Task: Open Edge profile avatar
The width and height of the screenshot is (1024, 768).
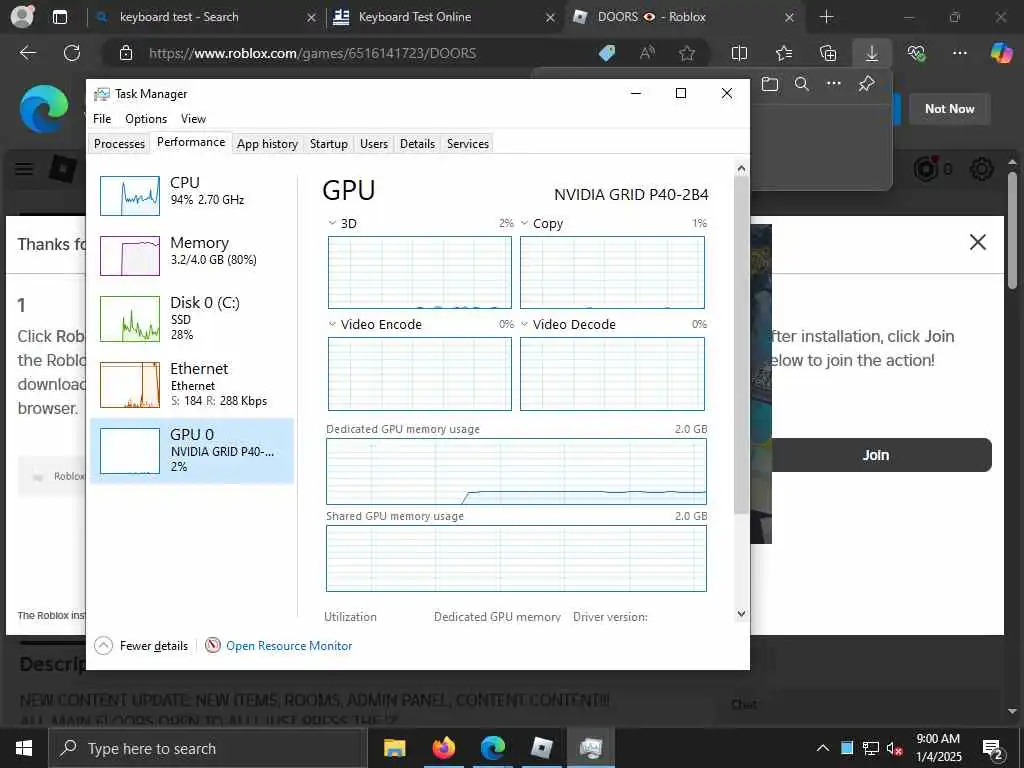Action: click(x=22, y=16)
